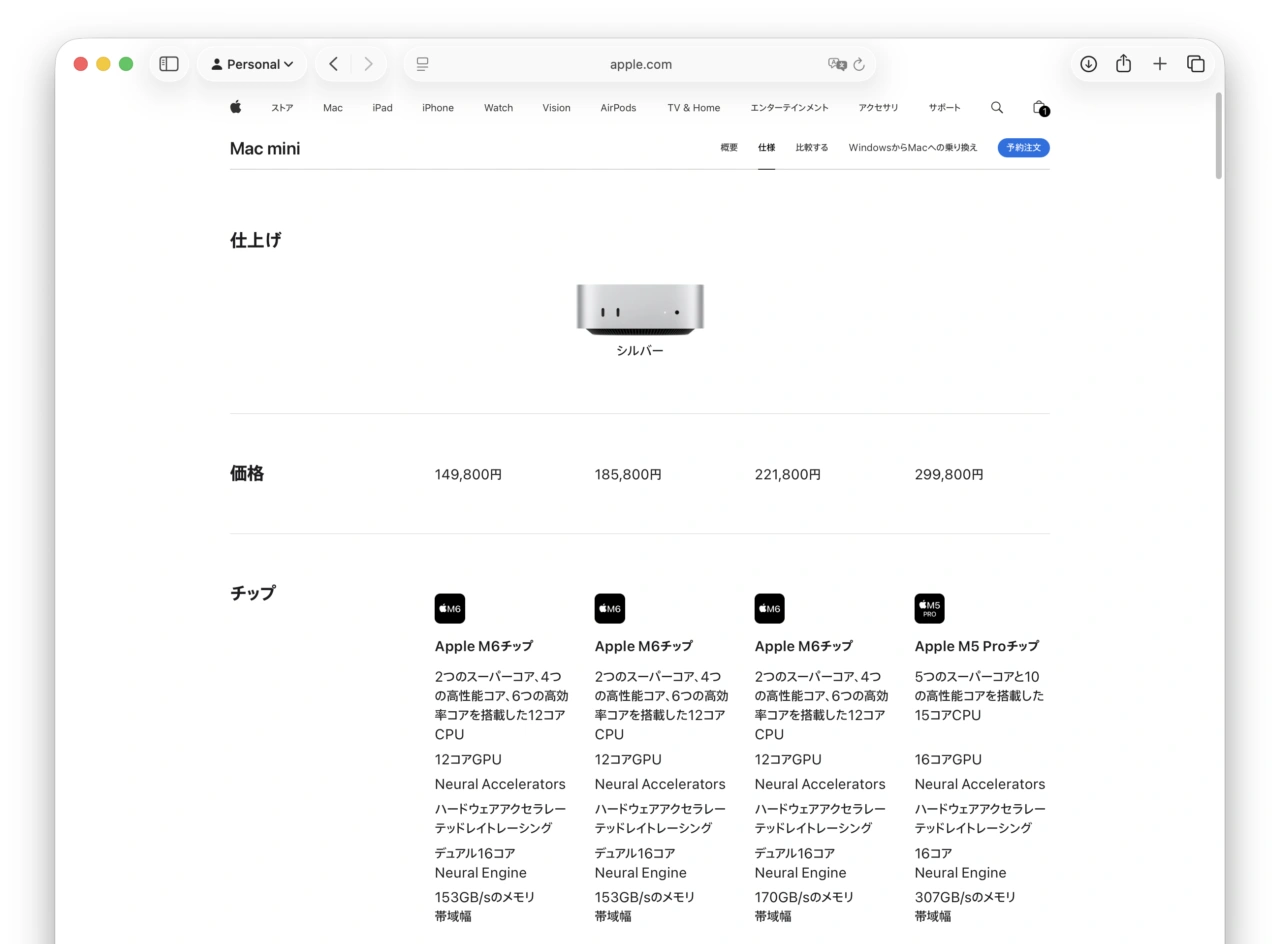1280x944 pixels.
Task: Open the iPad menu item
Action: point(382,108)
